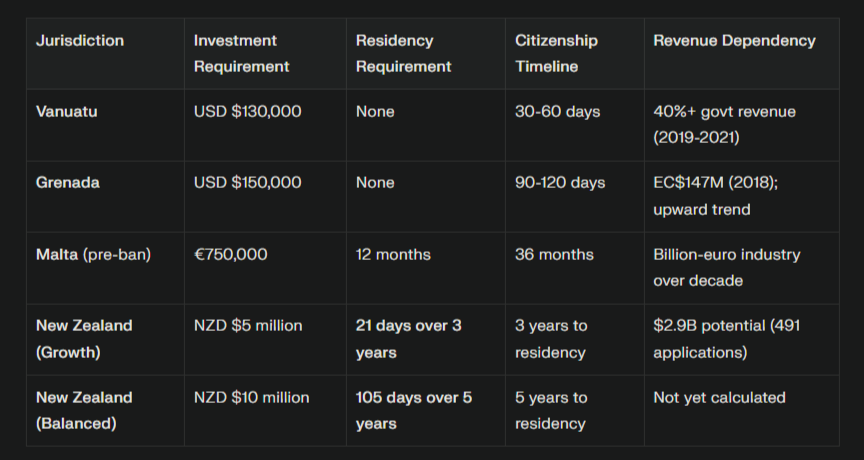Select the bold 21 days over 3 years cell
The width and height of the screenshot is (864, 460).
(408, 339)
